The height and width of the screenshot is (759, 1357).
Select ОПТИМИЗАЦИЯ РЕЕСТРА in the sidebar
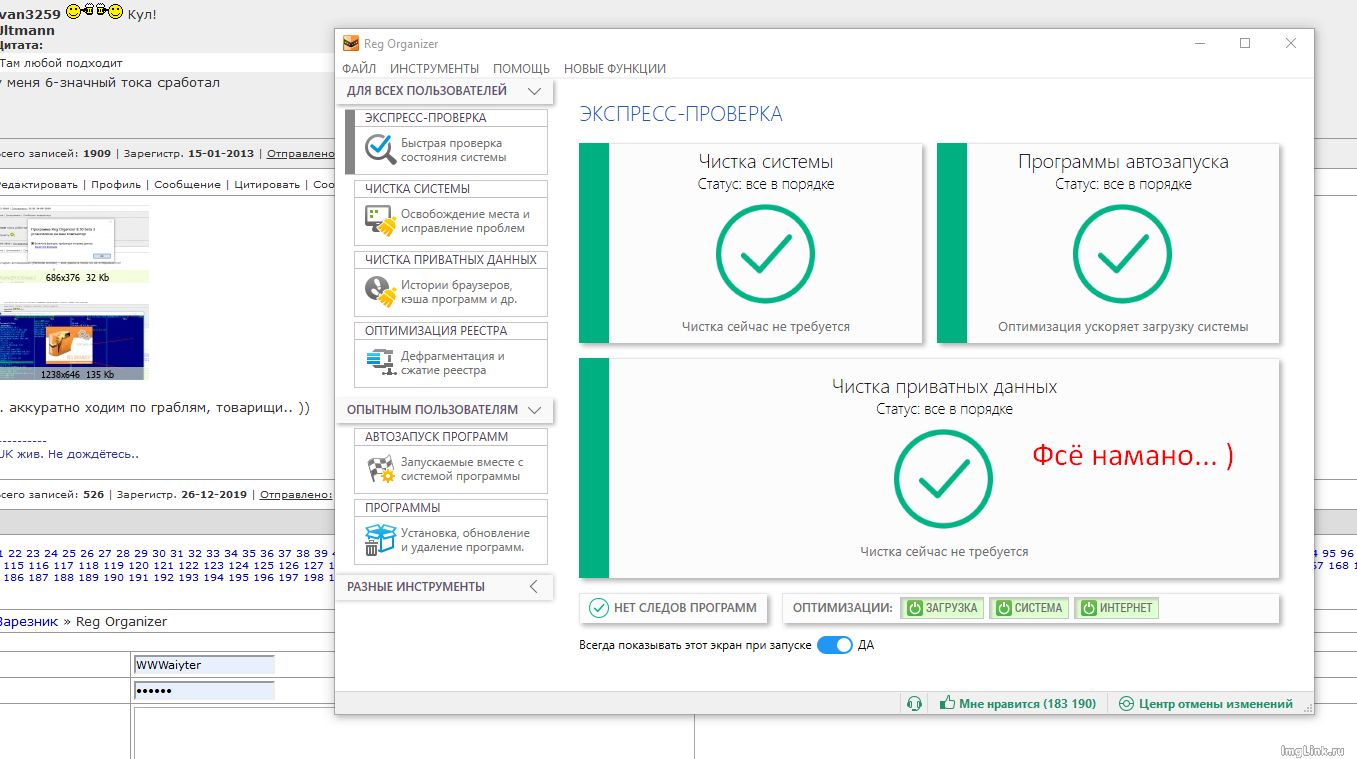pyautogui.click(x=450, y=355)
